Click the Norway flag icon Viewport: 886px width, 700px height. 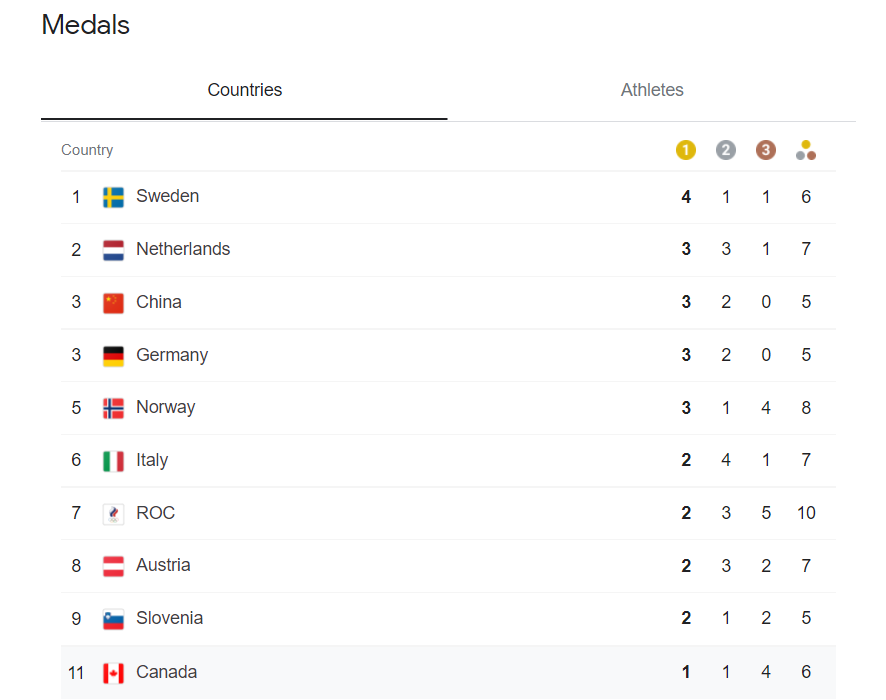click(113, 408)
